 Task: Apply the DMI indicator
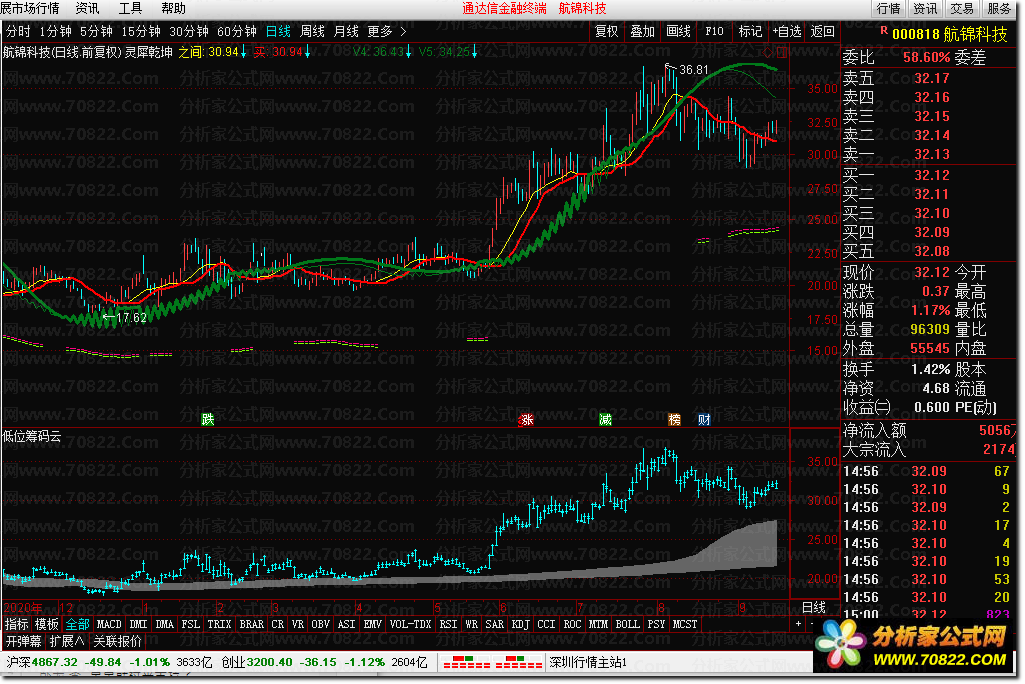(139, 624)
